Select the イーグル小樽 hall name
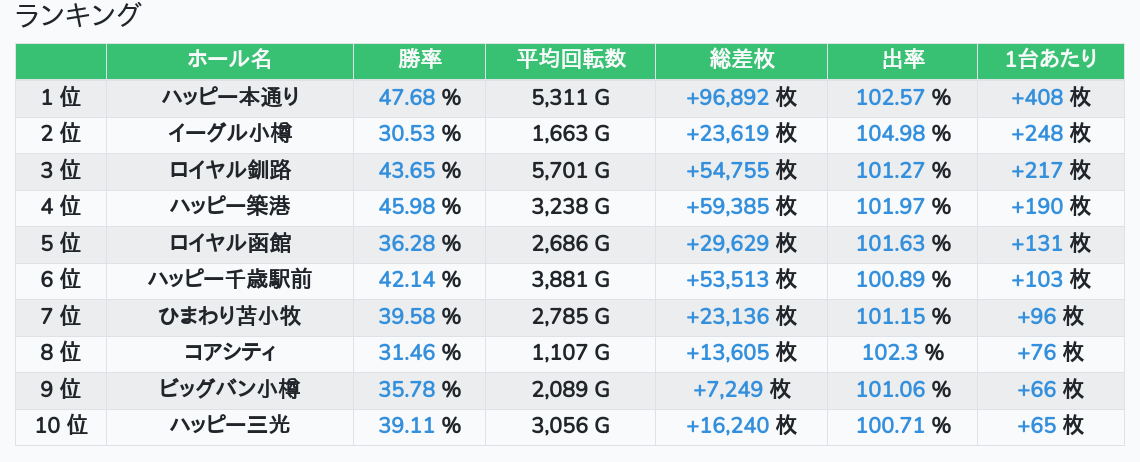The height and width of the screenshot is (462, 1140). pyautogui.click(x=229, y=134)
